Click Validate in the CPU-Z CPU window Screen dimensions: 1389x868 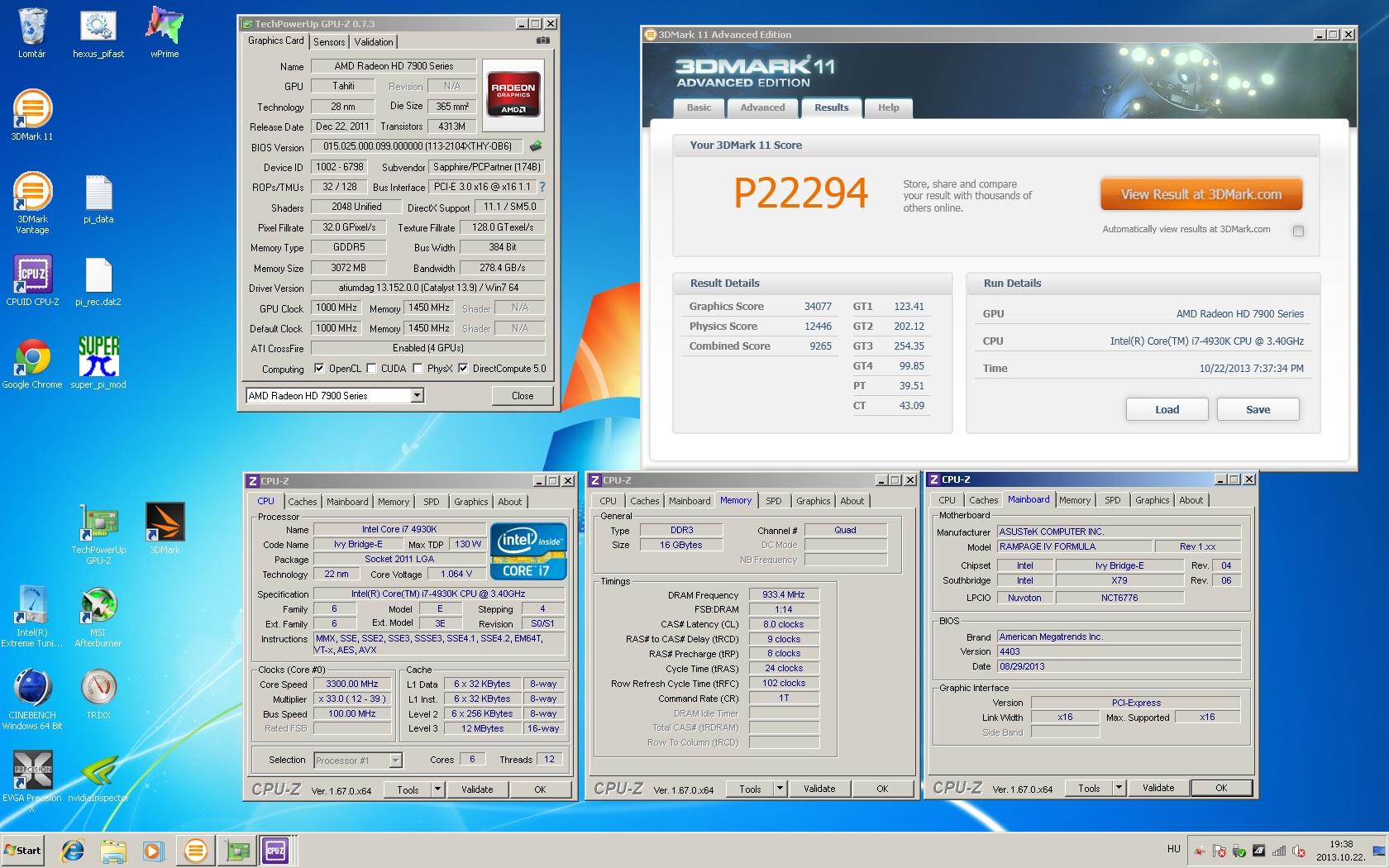(477, 789)
